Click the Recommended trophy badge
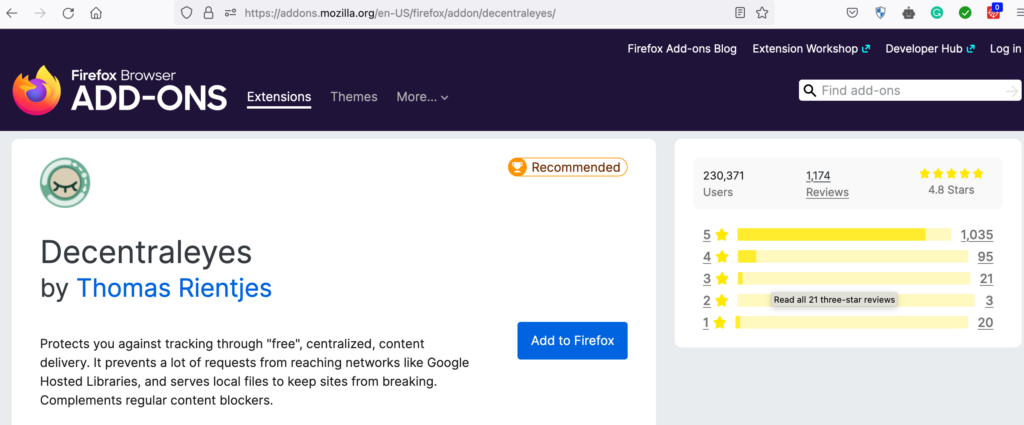The width and height of the screenshot is (1024, 425). 568,167
